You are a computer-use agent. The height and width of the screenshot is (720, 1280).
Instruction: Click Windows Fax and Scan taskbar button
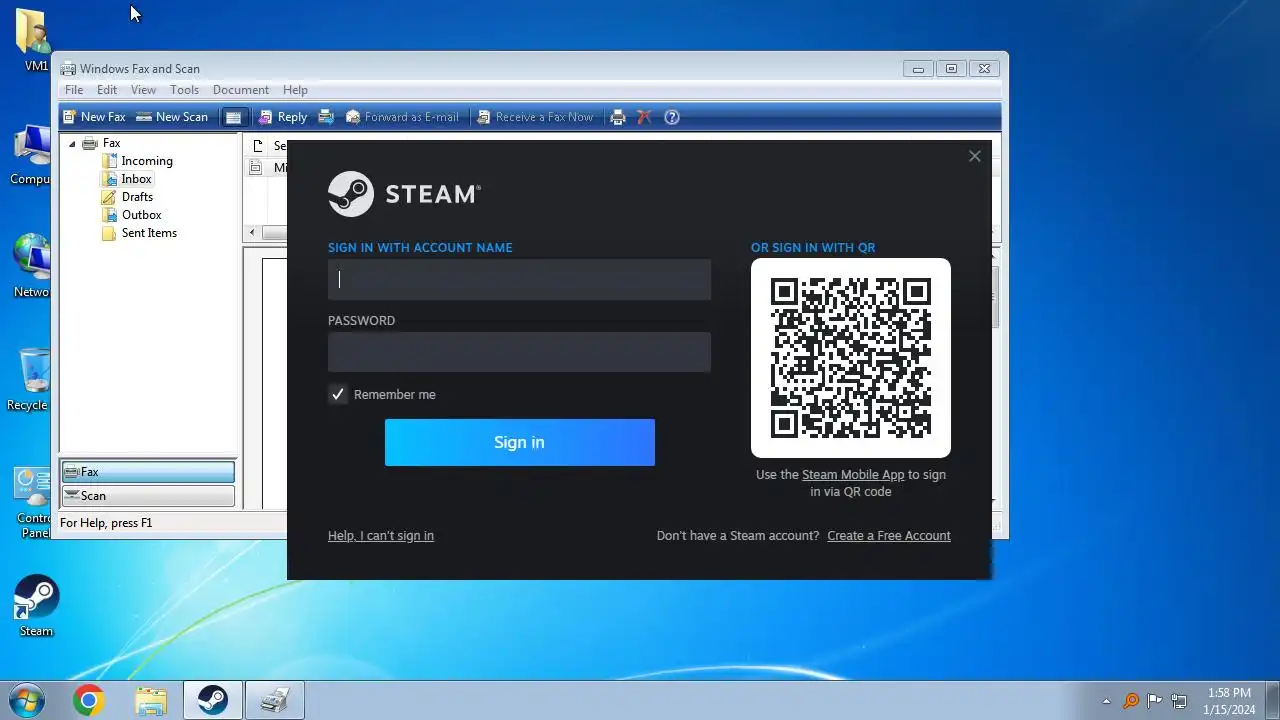[274, 701]
